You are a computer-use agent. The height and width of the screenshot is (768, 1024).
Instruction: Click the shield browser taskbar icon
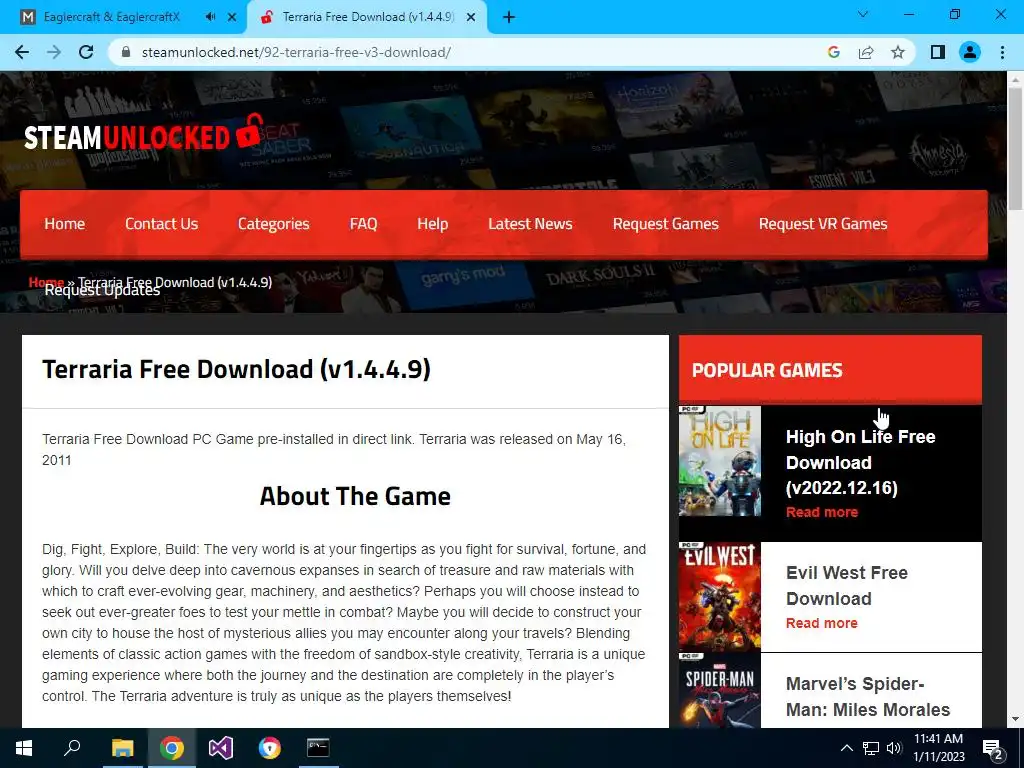tap(269, 748)
